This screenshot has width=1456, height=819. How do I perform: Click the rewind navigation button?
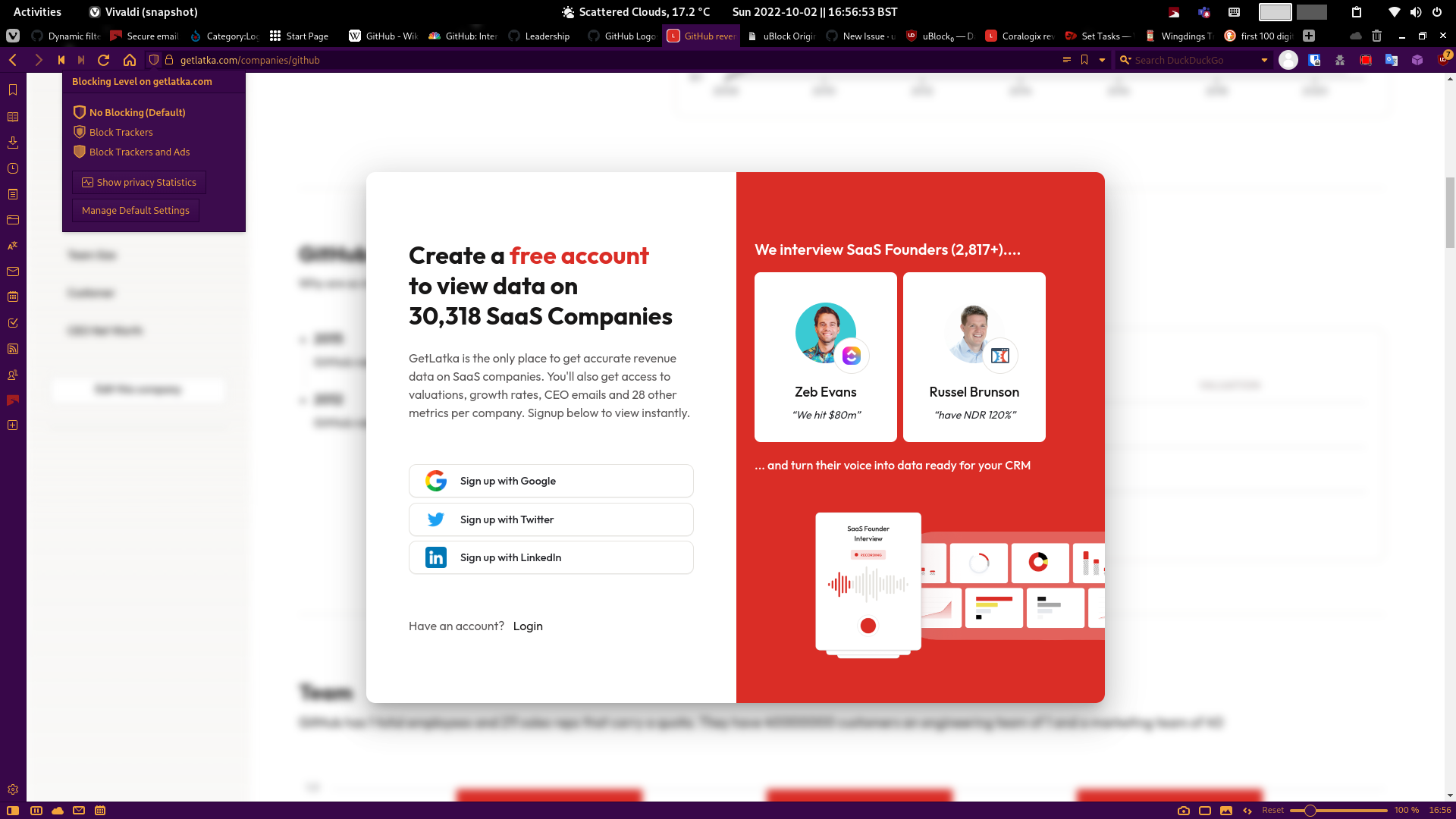click(61, 60)
